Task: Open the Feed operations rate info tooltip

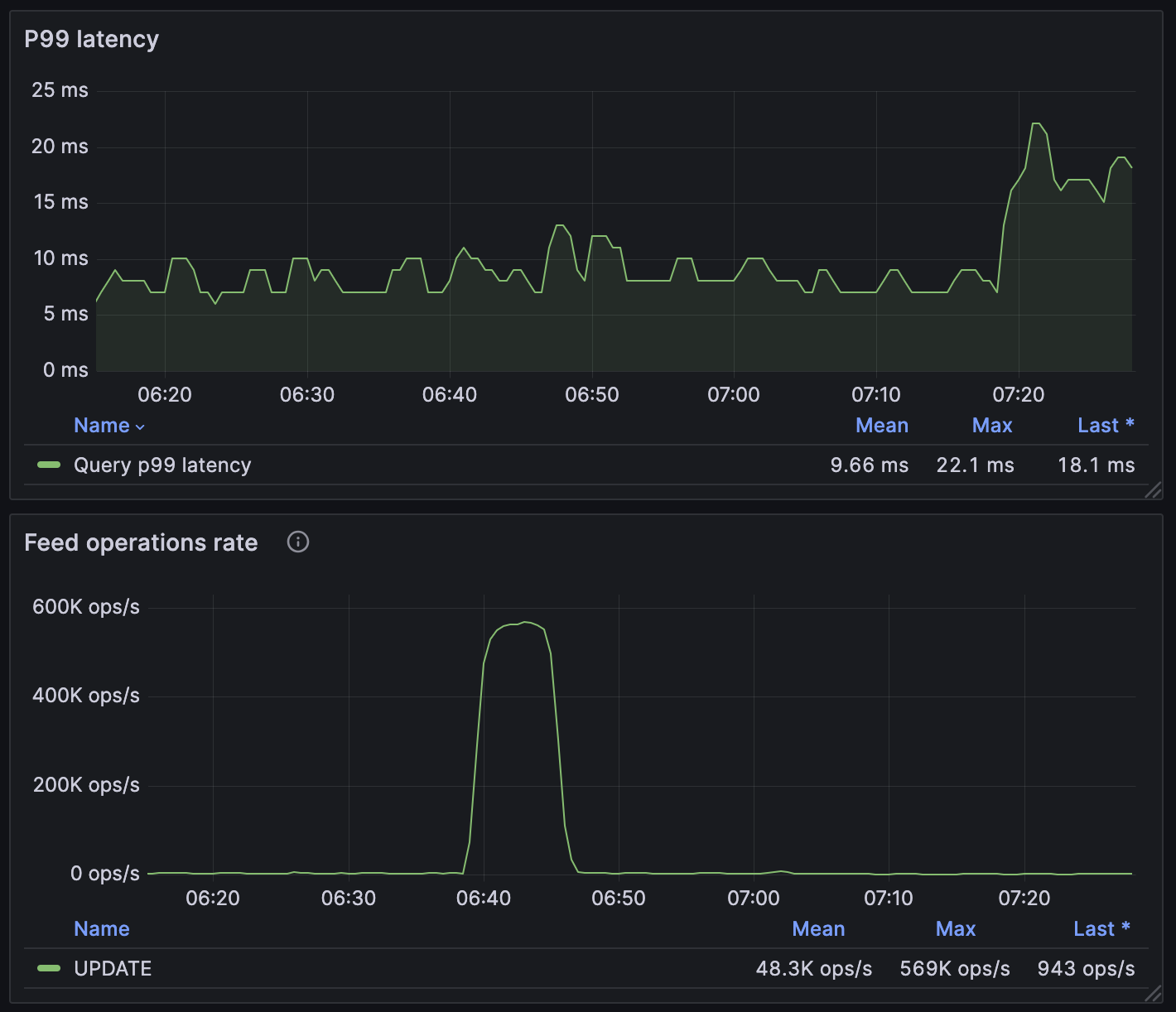Action: point(297,542)
